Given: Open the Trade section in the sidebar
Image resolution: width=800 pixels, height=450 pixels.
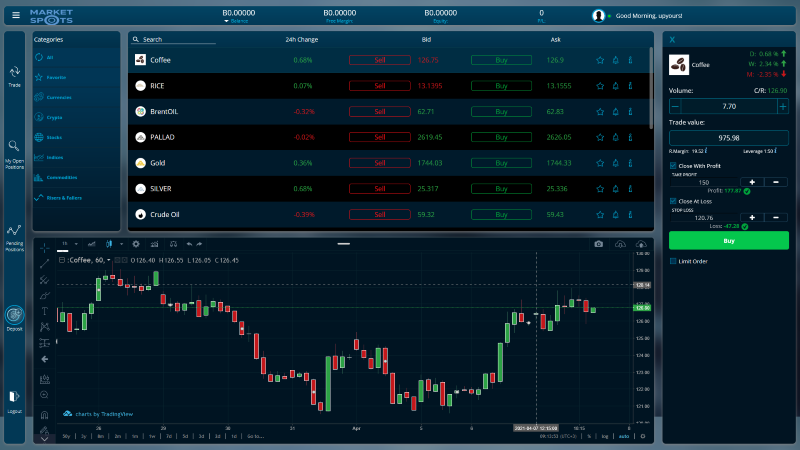Looking at the screenshot, I should [x=14, y=76].
